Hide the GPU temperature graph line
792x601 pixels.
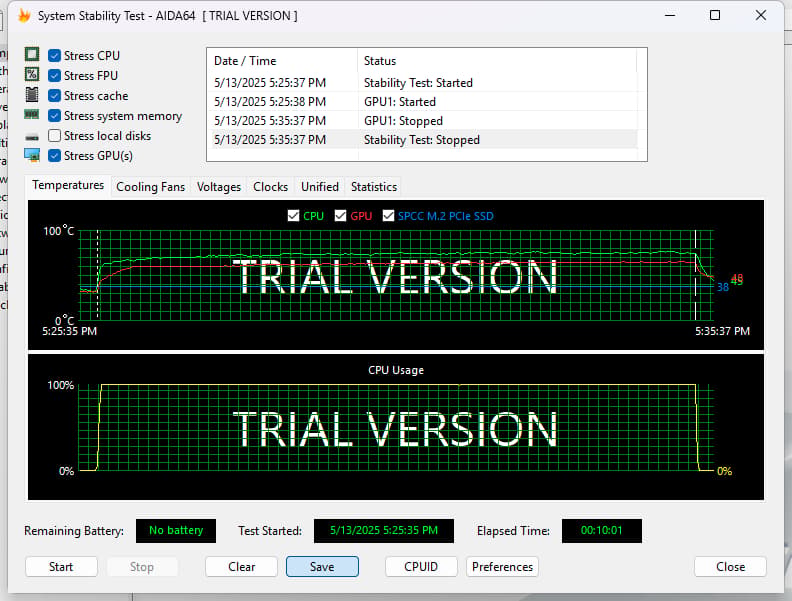(340, 216)
